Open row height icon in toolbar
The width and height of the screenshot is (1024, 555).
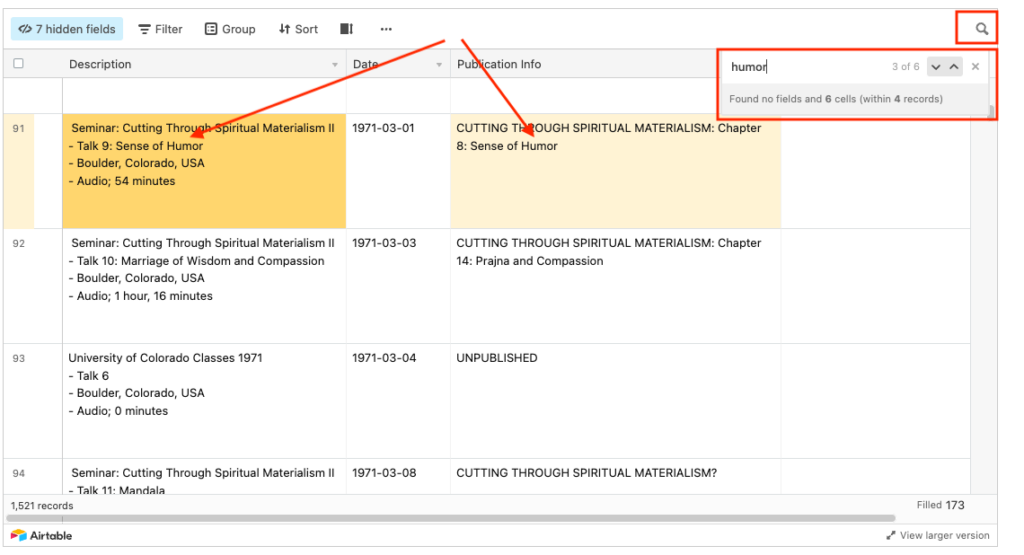[x=347, y=29]
